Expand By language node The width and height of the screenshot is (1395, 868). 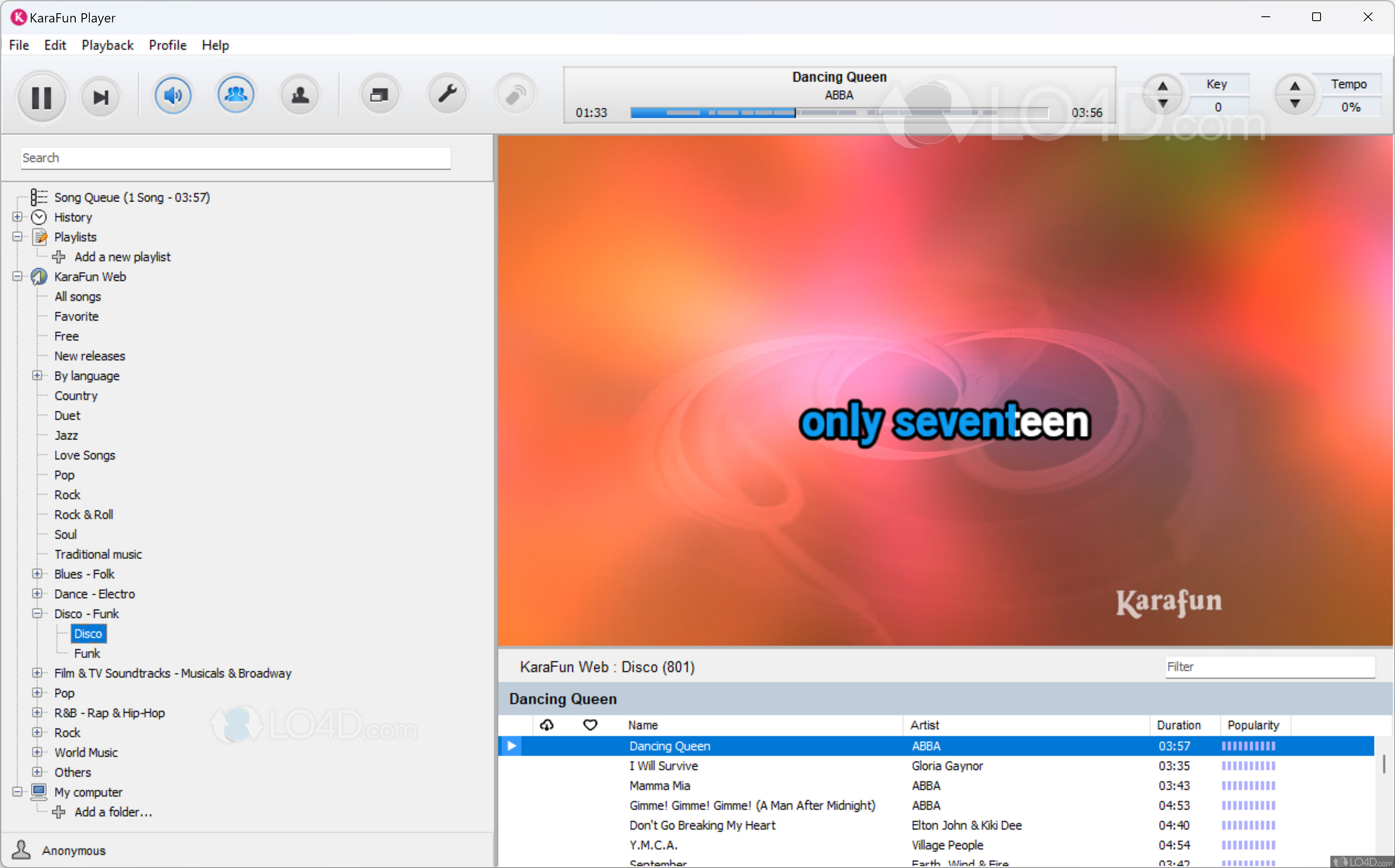(x=37, y=375)
